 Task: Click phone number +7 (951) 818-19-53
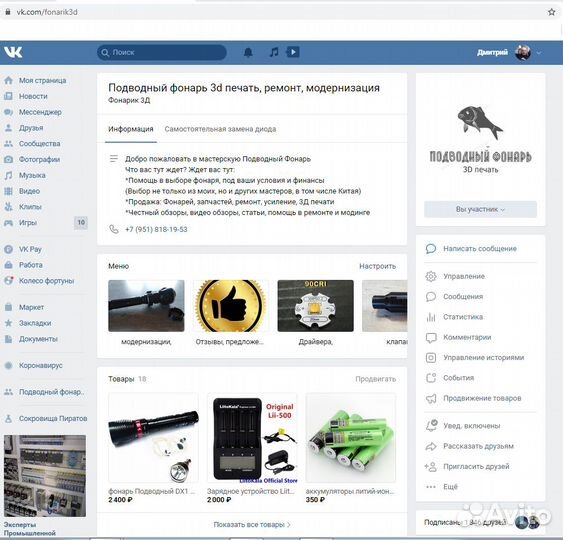click(156, 229)
